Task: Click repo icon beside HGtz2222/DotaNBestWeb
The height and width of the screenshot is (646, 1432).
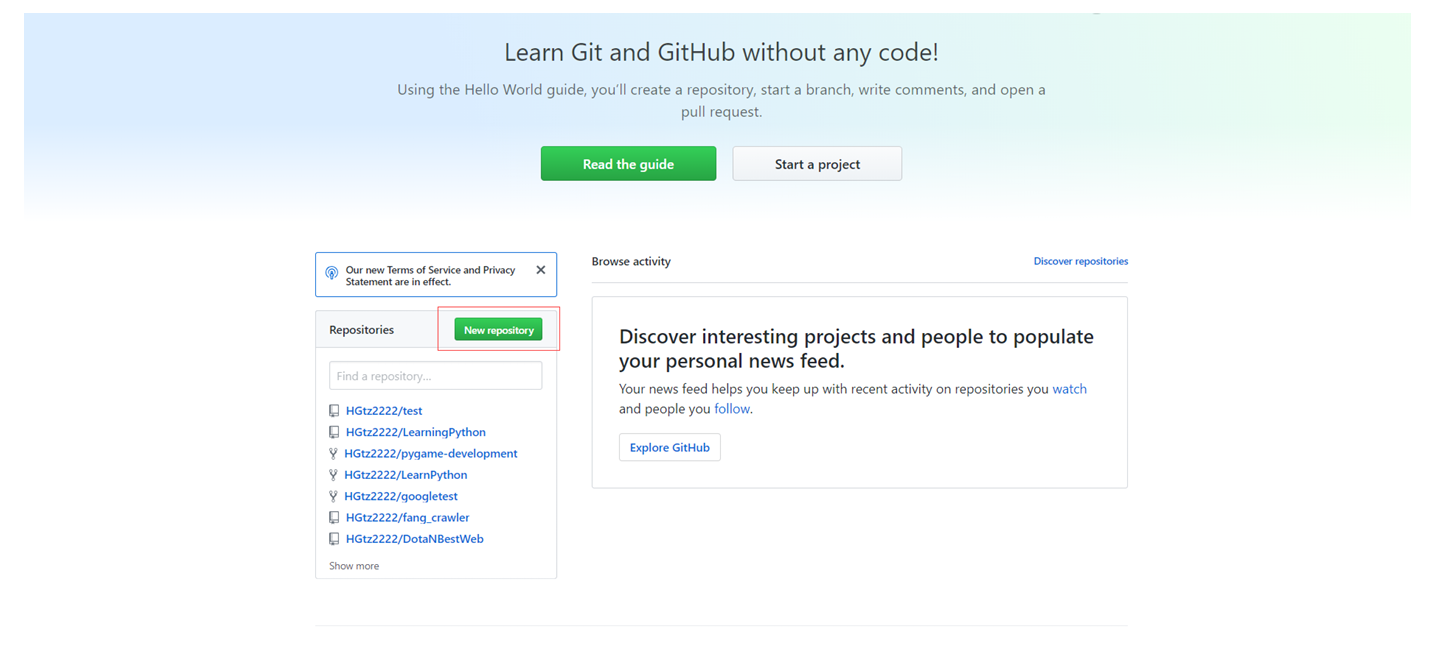Action: click(x=334, y=539)
